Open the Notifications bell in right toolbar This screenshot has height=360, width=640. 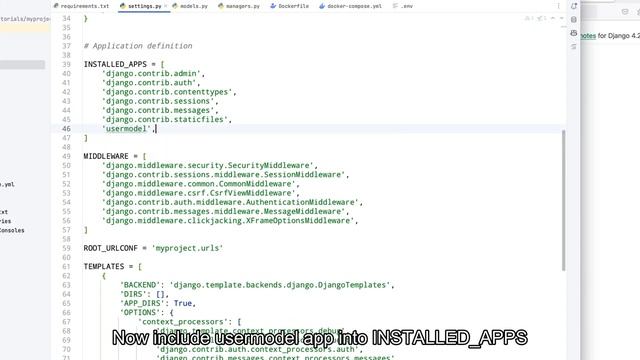(574, 6)
